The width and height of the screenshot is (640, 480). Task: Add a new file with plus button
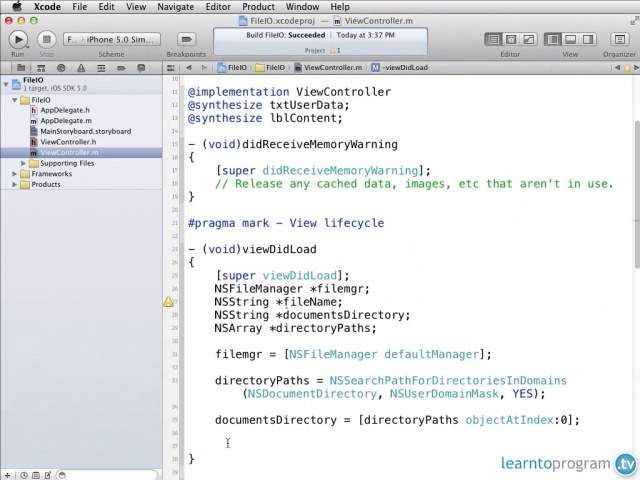[8, 475]
